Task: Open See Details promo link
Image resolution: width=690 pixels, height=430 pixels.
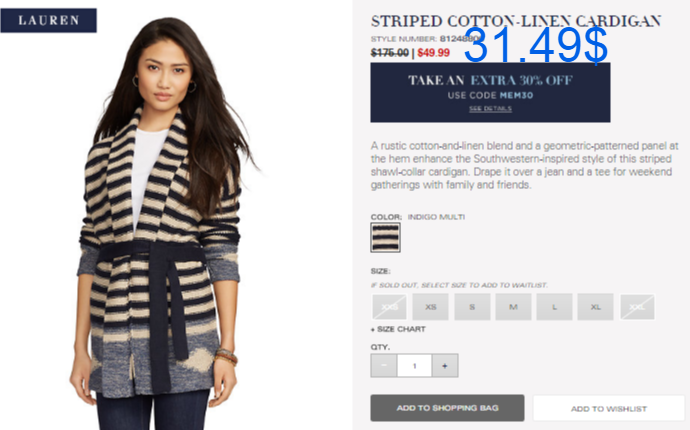Action: click(490, 109)
